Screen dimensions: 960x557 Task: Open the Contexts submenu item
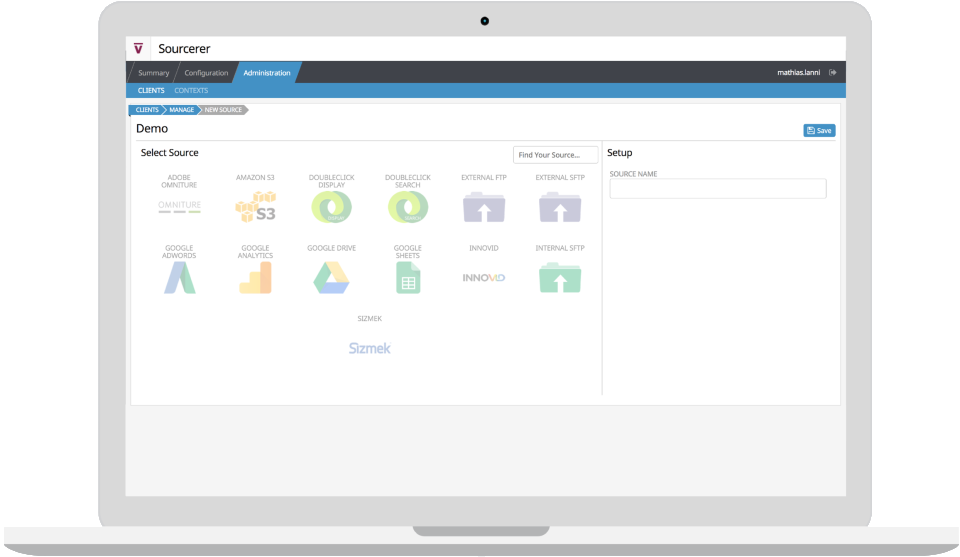pos(191,91)
